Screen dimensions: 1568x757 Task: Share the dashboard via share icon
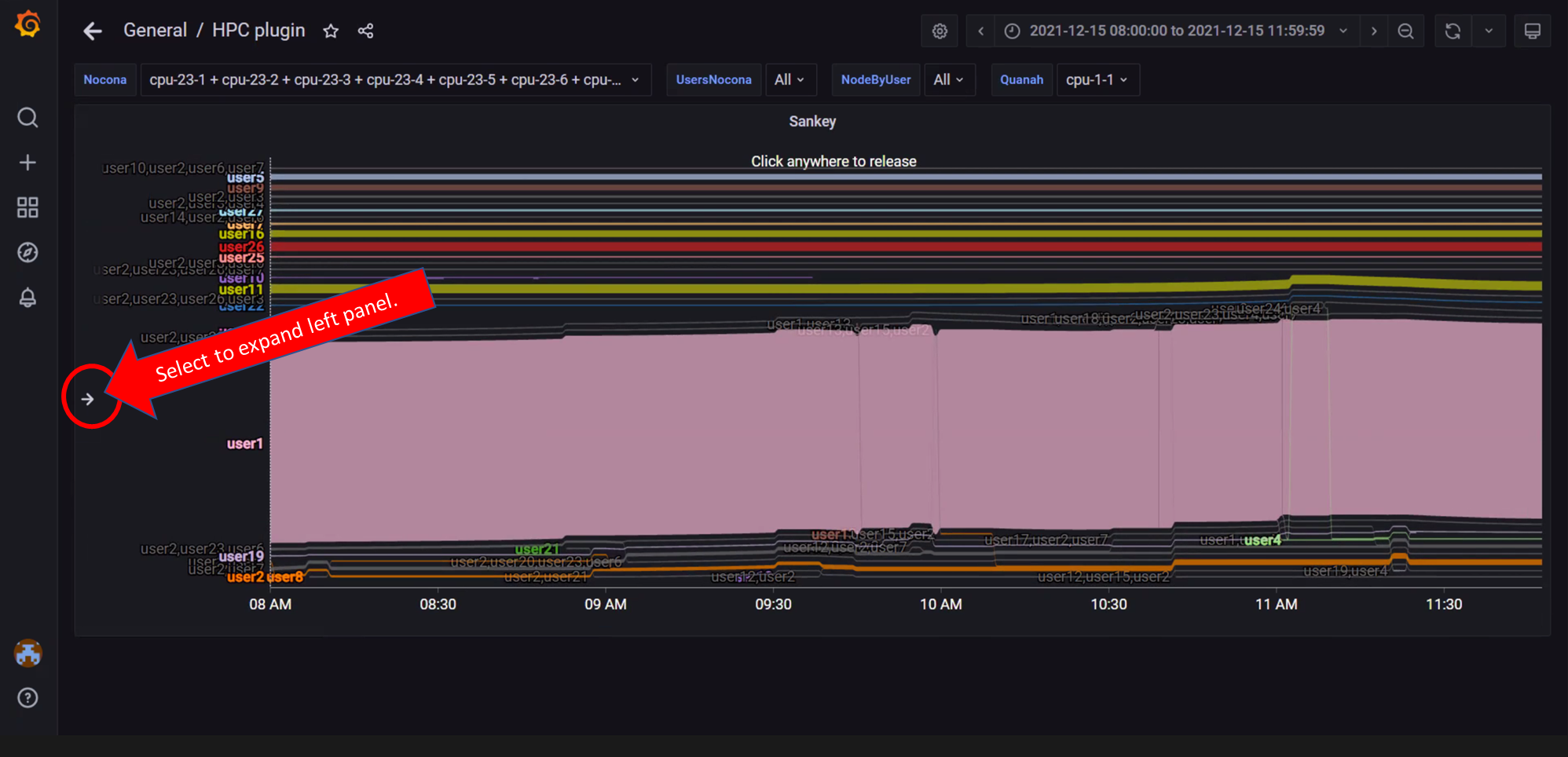click(x=365, y=31)
